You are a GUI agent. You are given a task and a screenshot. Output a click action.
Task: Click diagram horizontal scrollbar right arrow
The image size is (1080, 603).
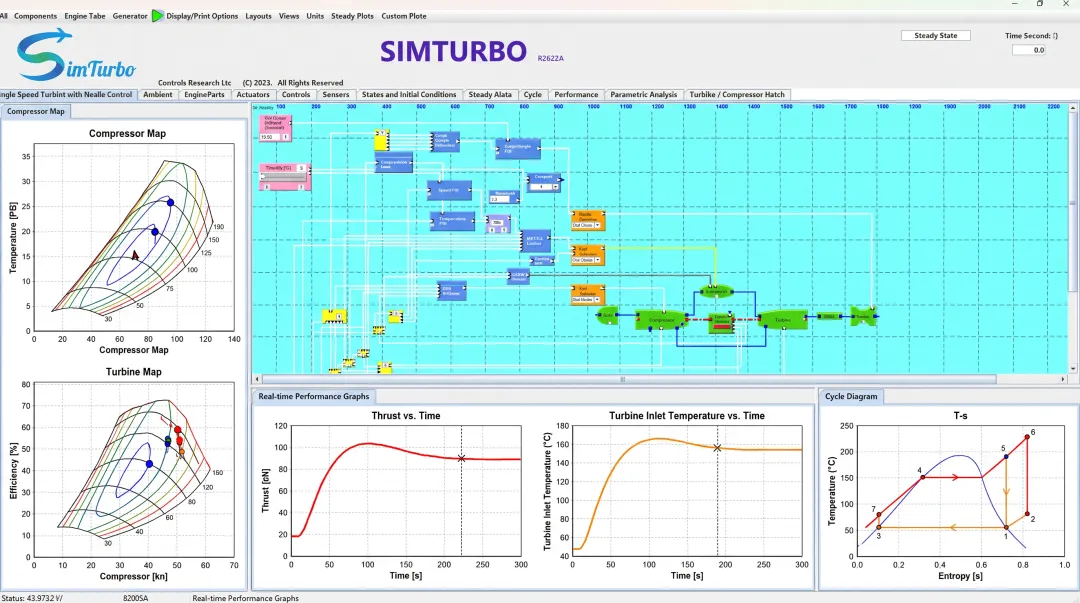point(1063,379)
